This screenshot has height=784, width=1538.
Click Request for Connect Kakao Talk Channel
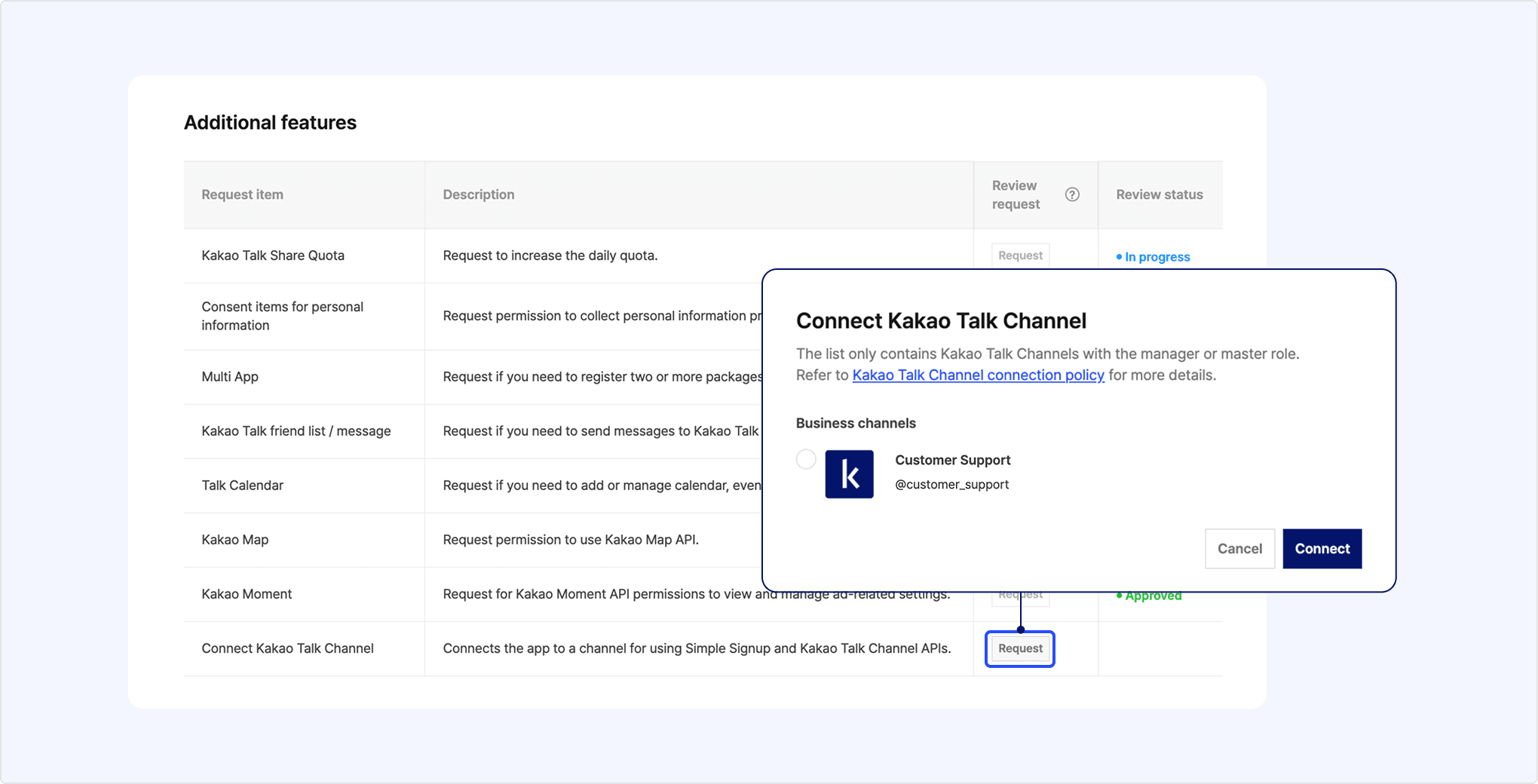coord(1019,648)
